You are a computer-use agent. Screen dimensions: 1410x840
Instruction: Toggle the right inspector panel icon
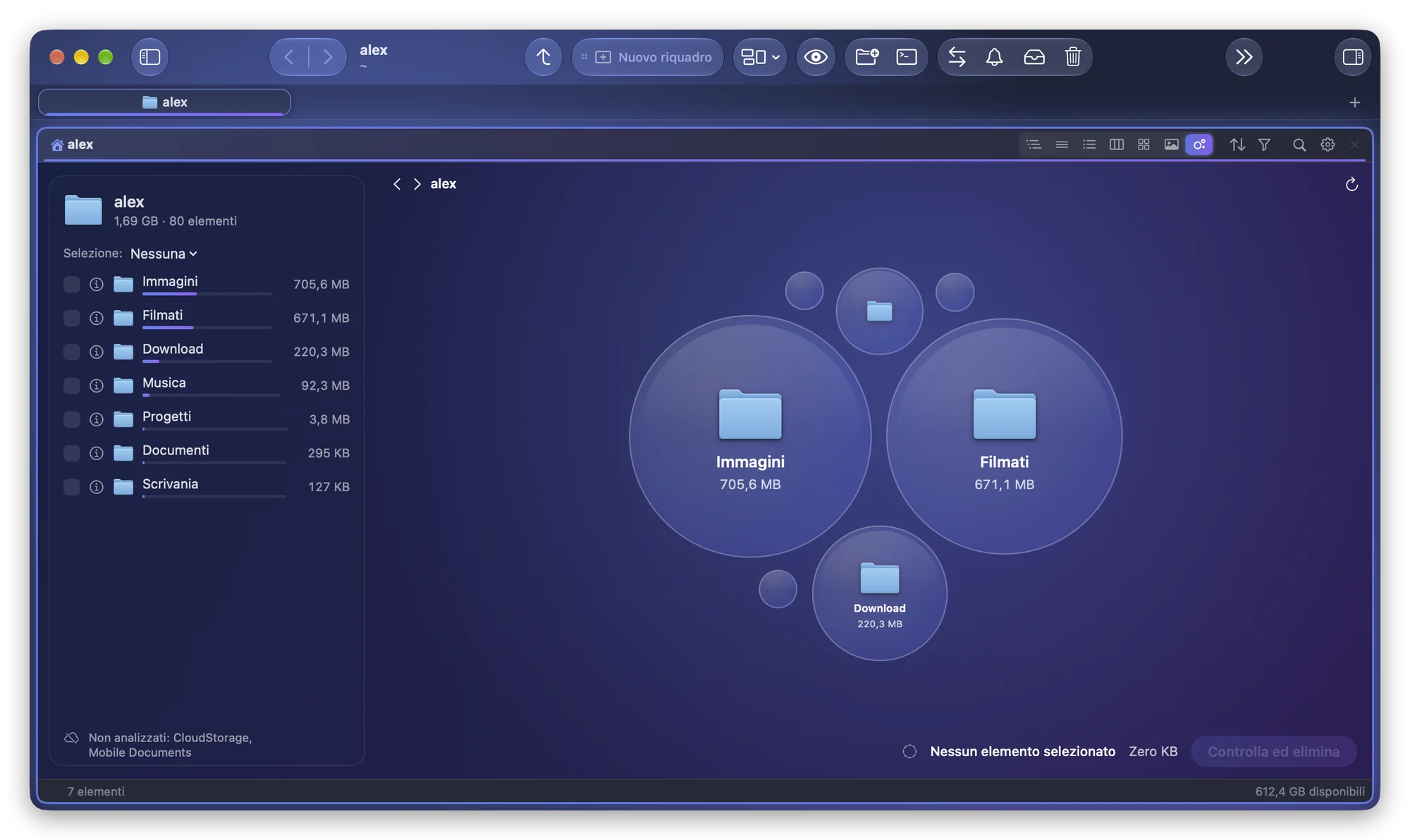pyautogui.click(x=1352, y=57)
